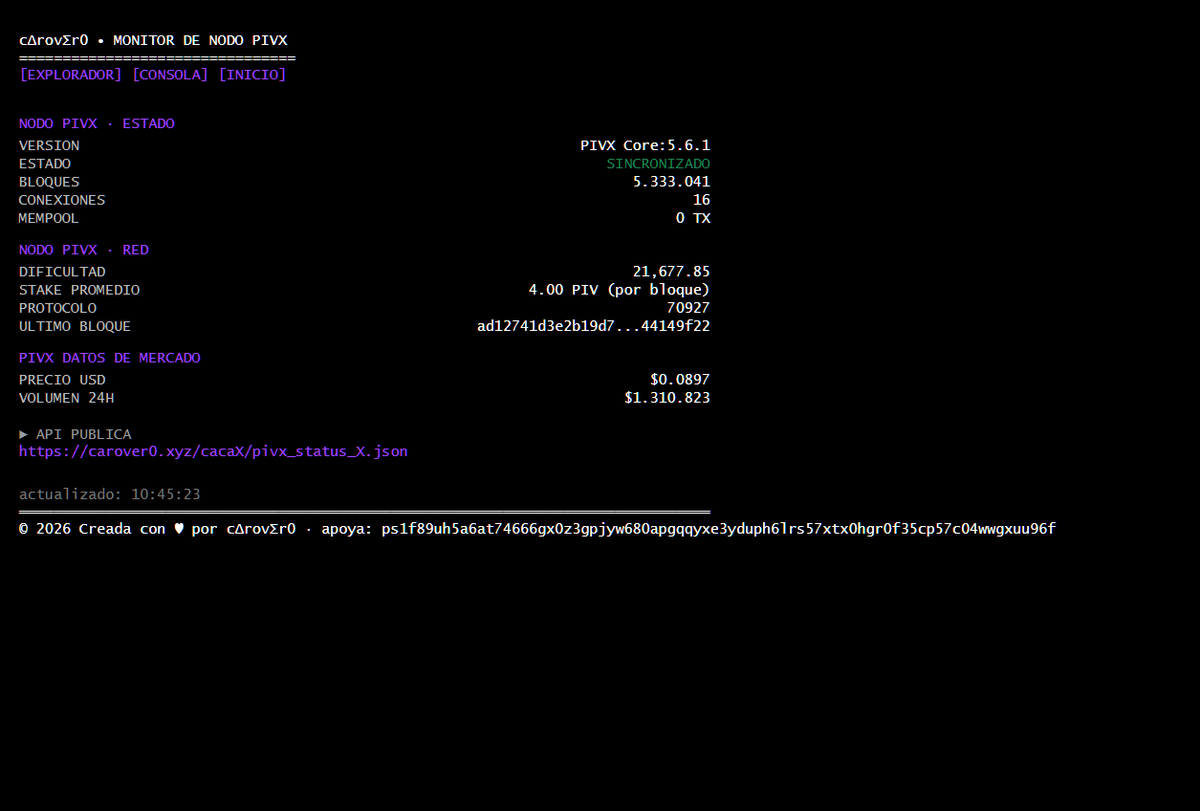Image resolution: width=1200 pixels, height=811 pixels.
Task: Click the DIFICULTAD label
Action: [x=62, y=272]
